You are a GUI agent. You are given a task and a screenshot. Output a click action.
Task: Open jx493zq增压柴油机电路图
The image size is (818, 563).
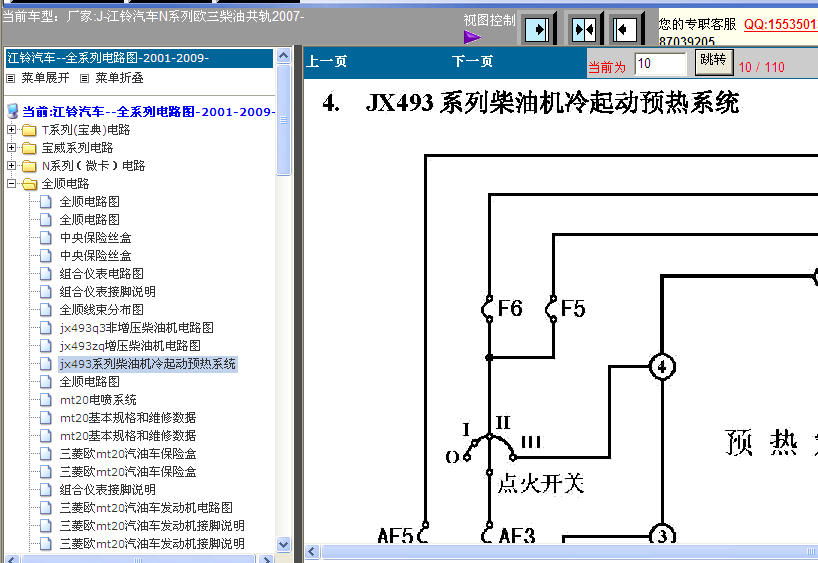coord(130,346)
